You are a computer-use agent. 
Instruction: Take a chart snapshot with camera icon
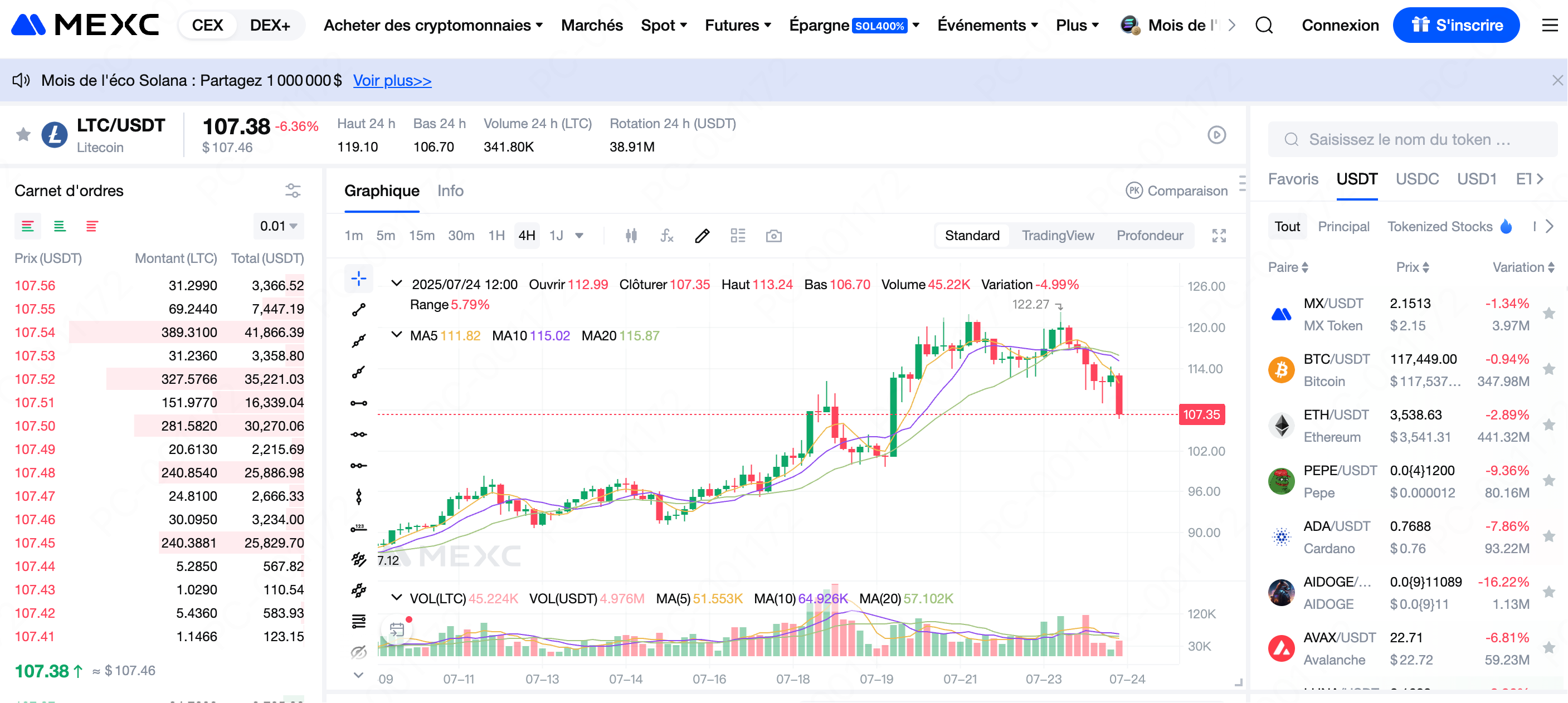pyautogui.click(x=773, y=236)
